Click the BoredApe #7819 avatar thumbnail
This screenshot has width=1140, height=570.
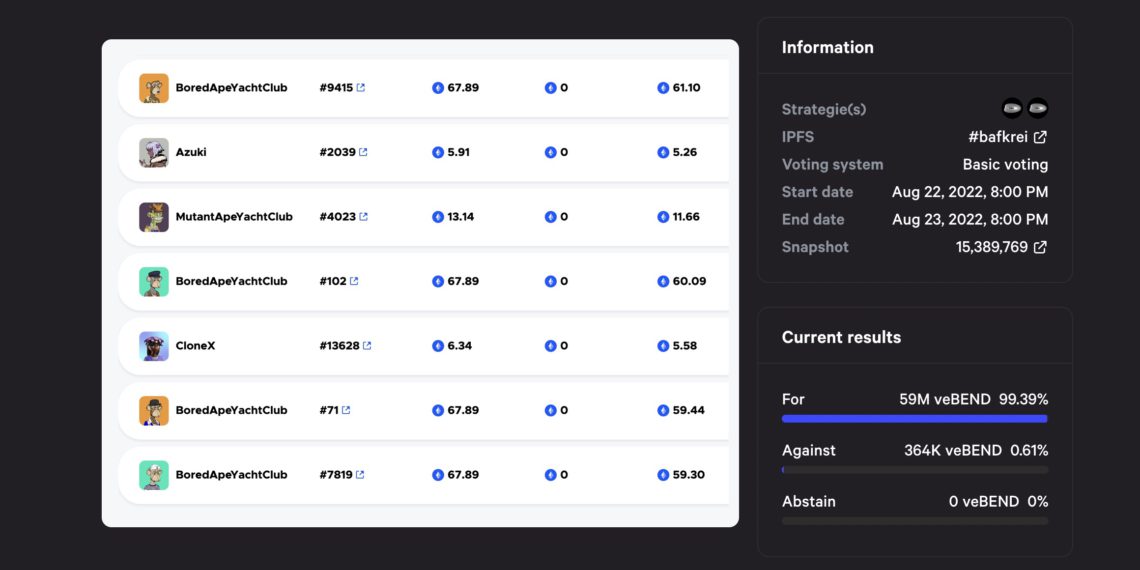click(154, 475)
